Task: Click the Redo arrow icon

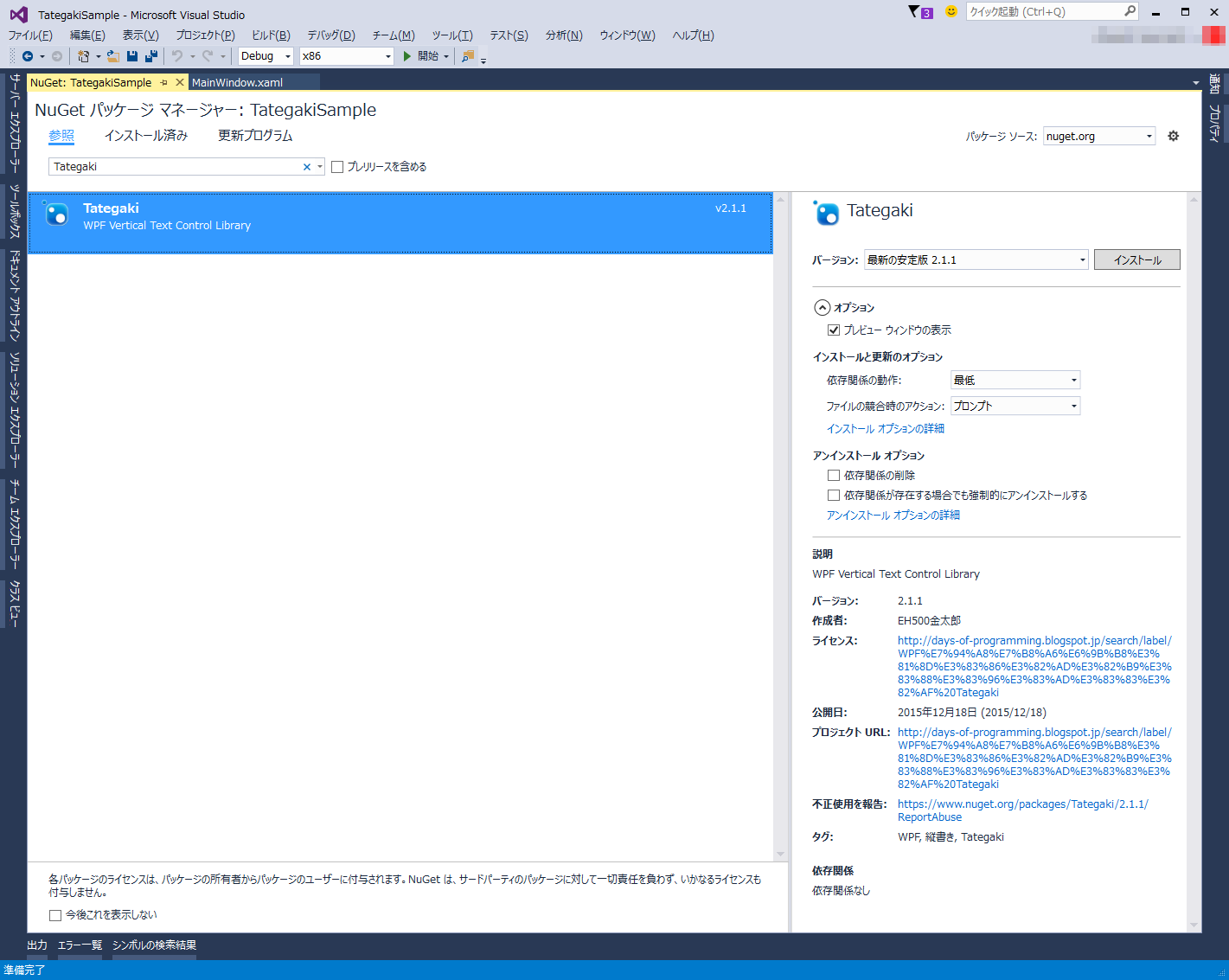Action: pos(208,56)
